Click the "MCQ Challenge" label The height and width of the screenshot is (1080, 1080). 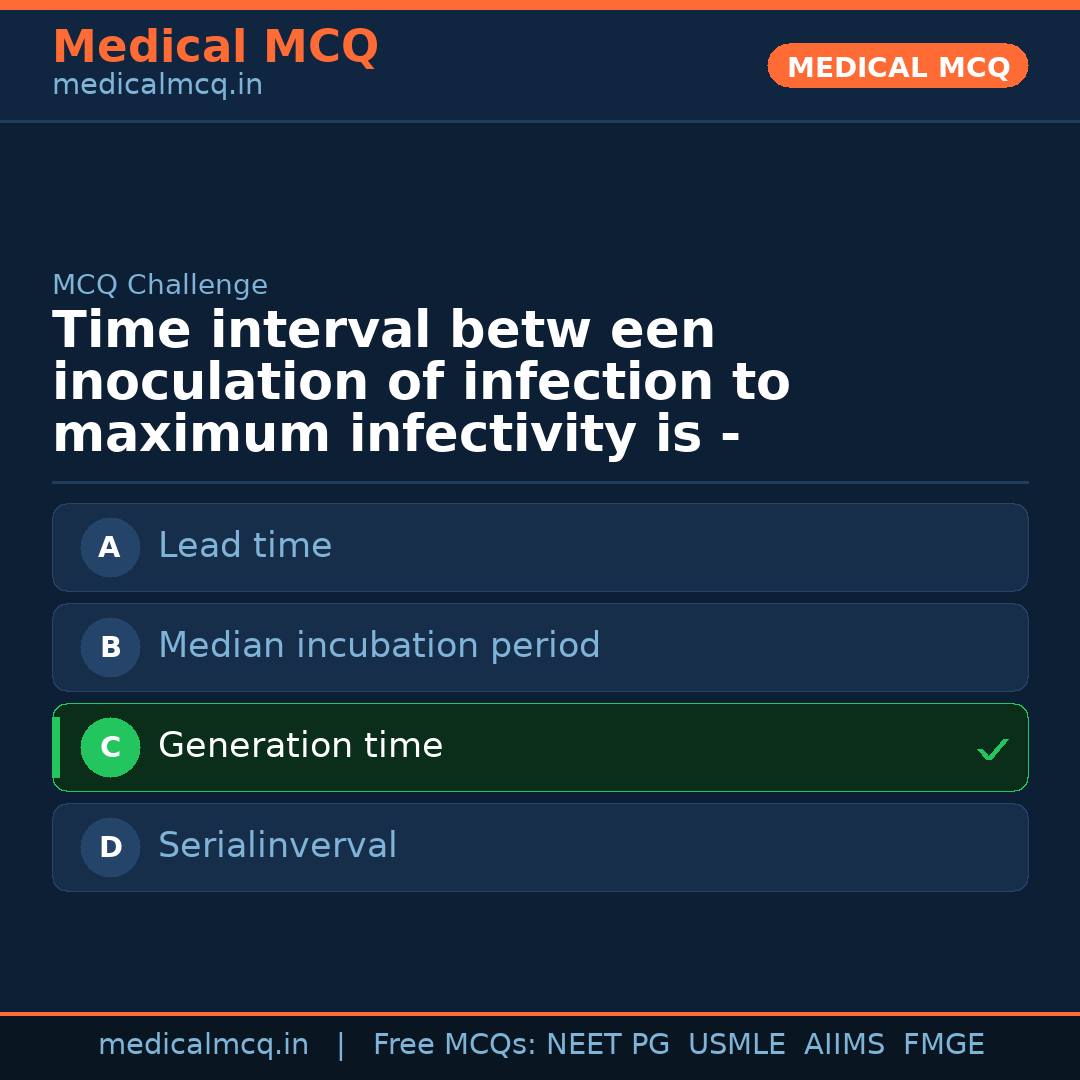(160, 285)
